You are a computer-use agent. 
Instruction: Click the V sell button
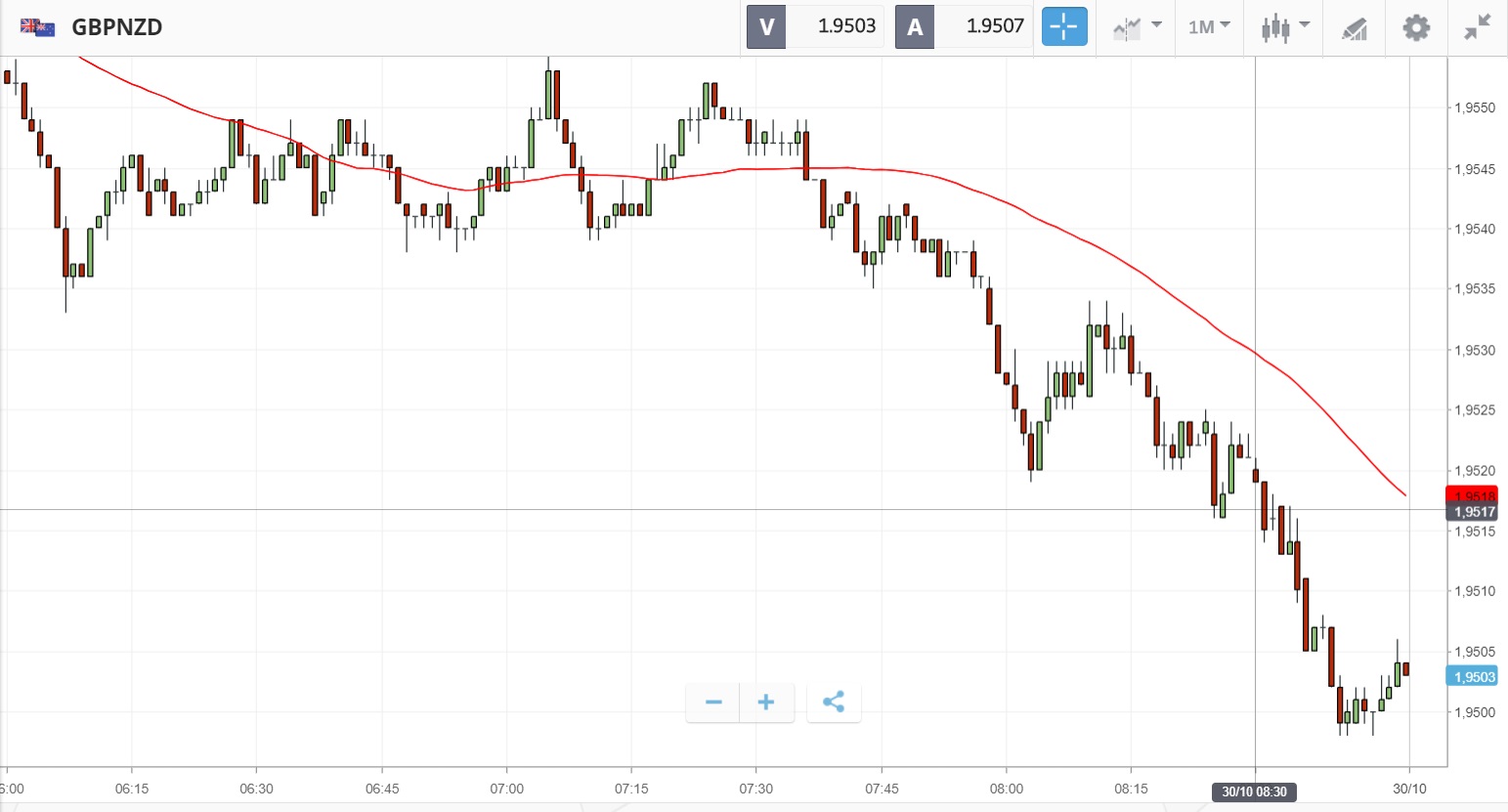click(x=766, y=26)
